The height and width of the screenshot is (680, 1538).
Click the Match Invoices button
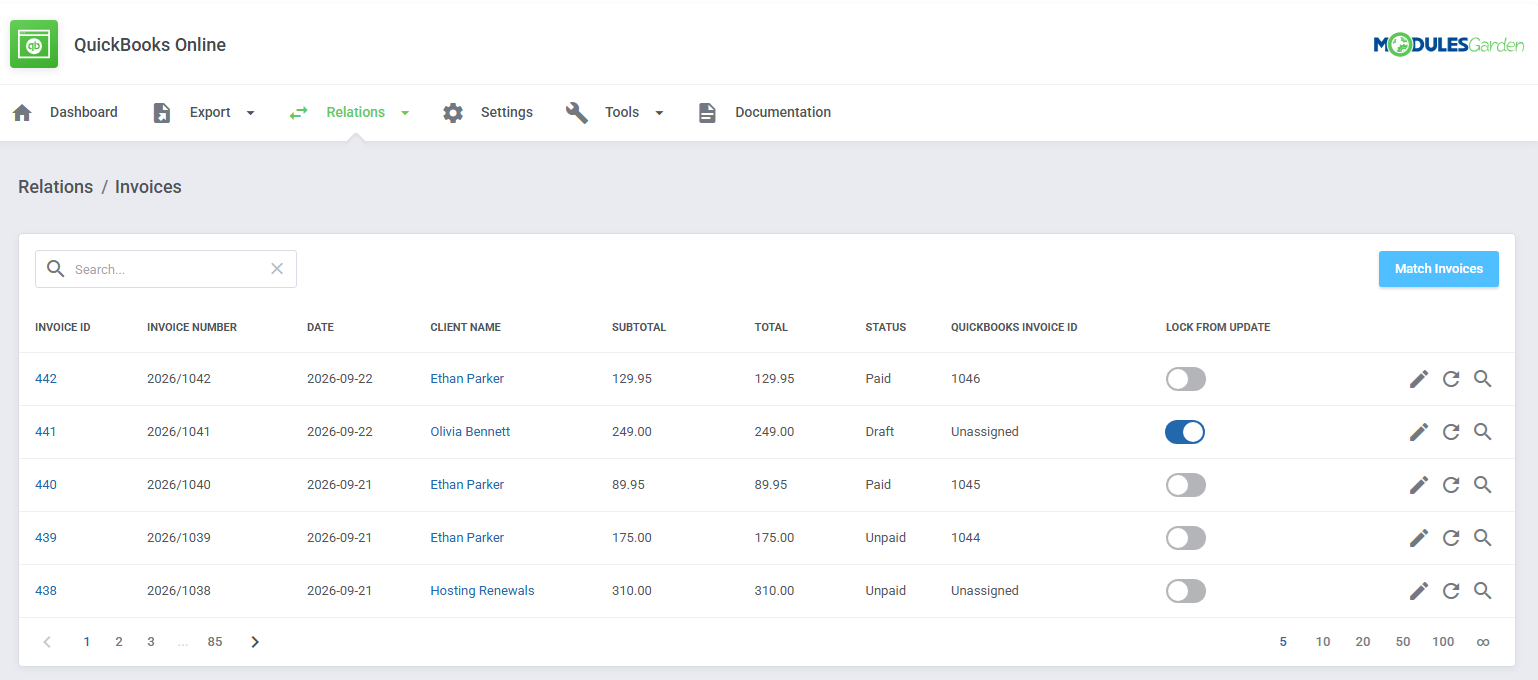[1439, 269]
